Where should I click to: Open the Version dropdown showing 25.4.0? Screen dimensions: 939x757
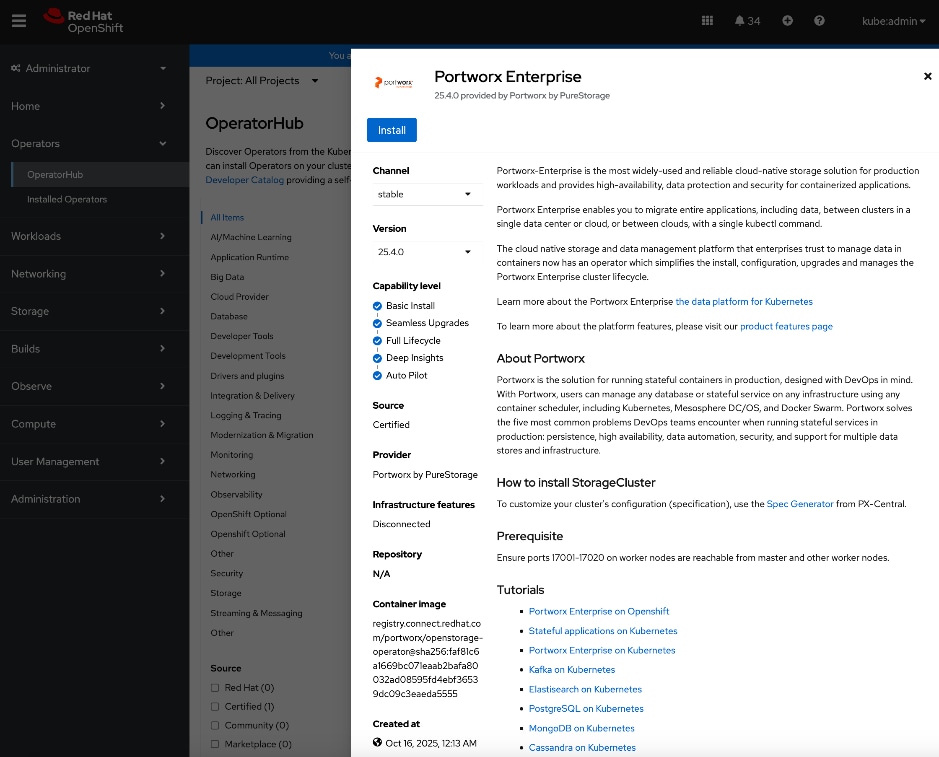427,252
